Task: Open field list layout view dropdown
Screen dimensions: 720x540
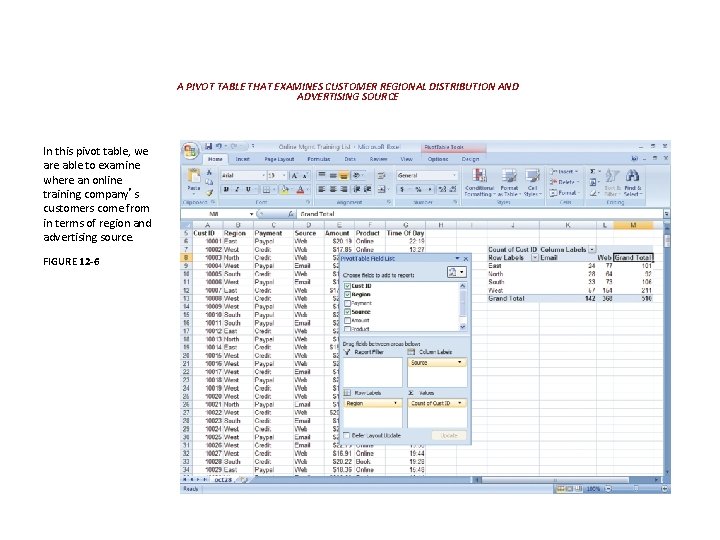Action: [456, 272]
